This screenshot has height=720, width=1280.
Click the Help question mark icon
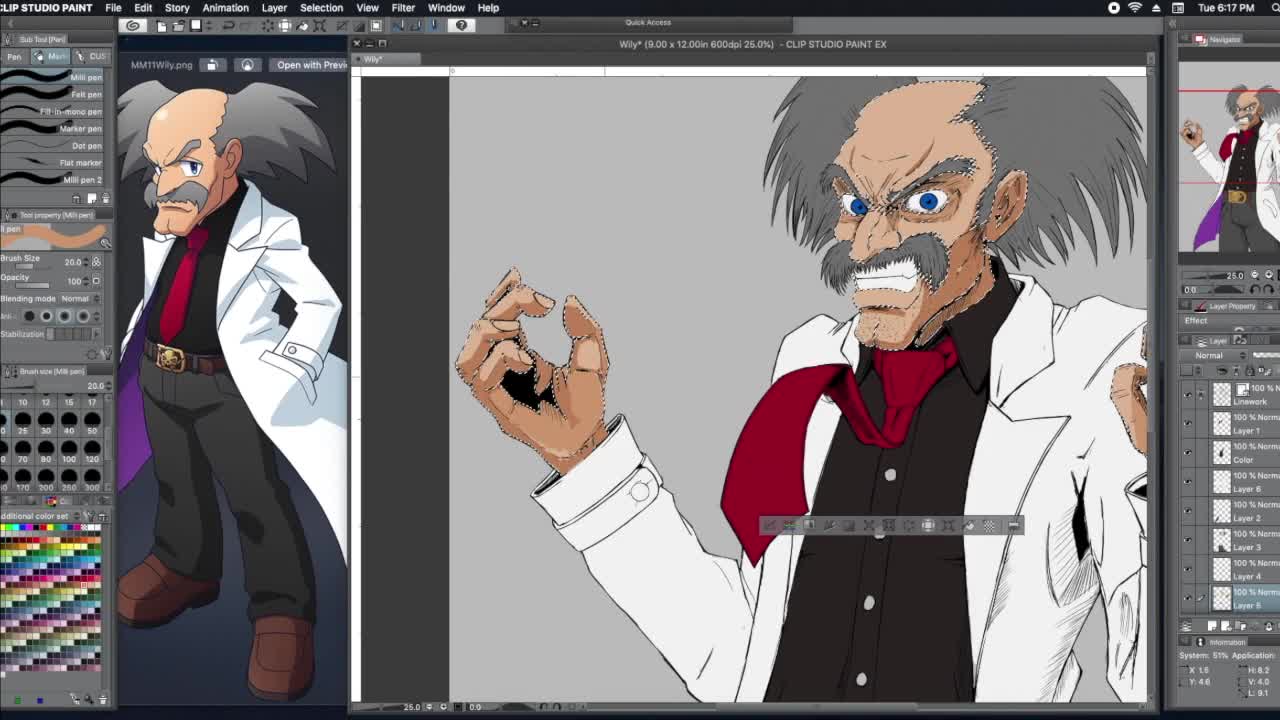click(x=461, y=25)
